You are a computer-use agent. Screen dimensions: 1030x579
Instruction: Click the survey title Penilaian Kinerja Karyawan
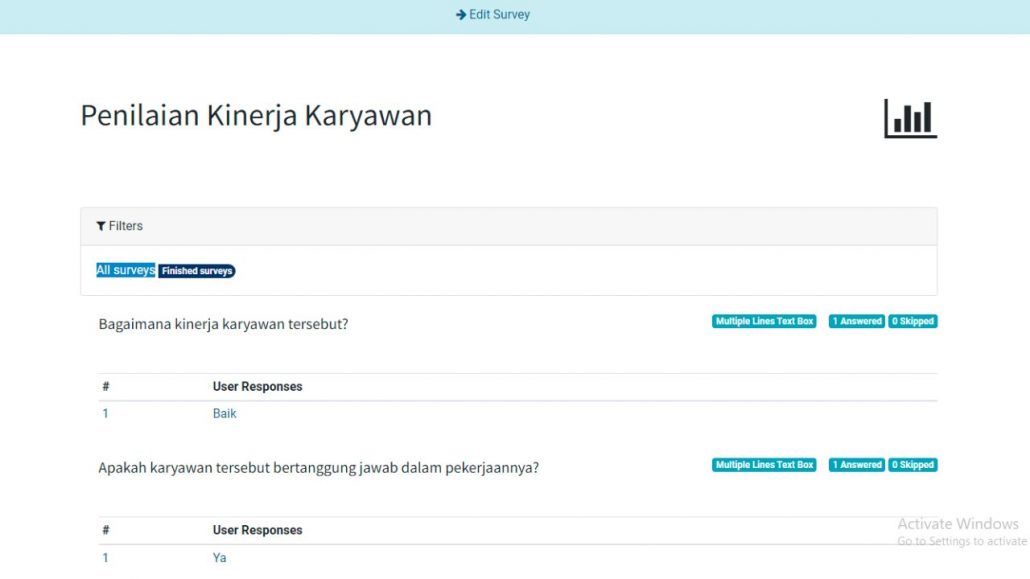pos(256,116)
